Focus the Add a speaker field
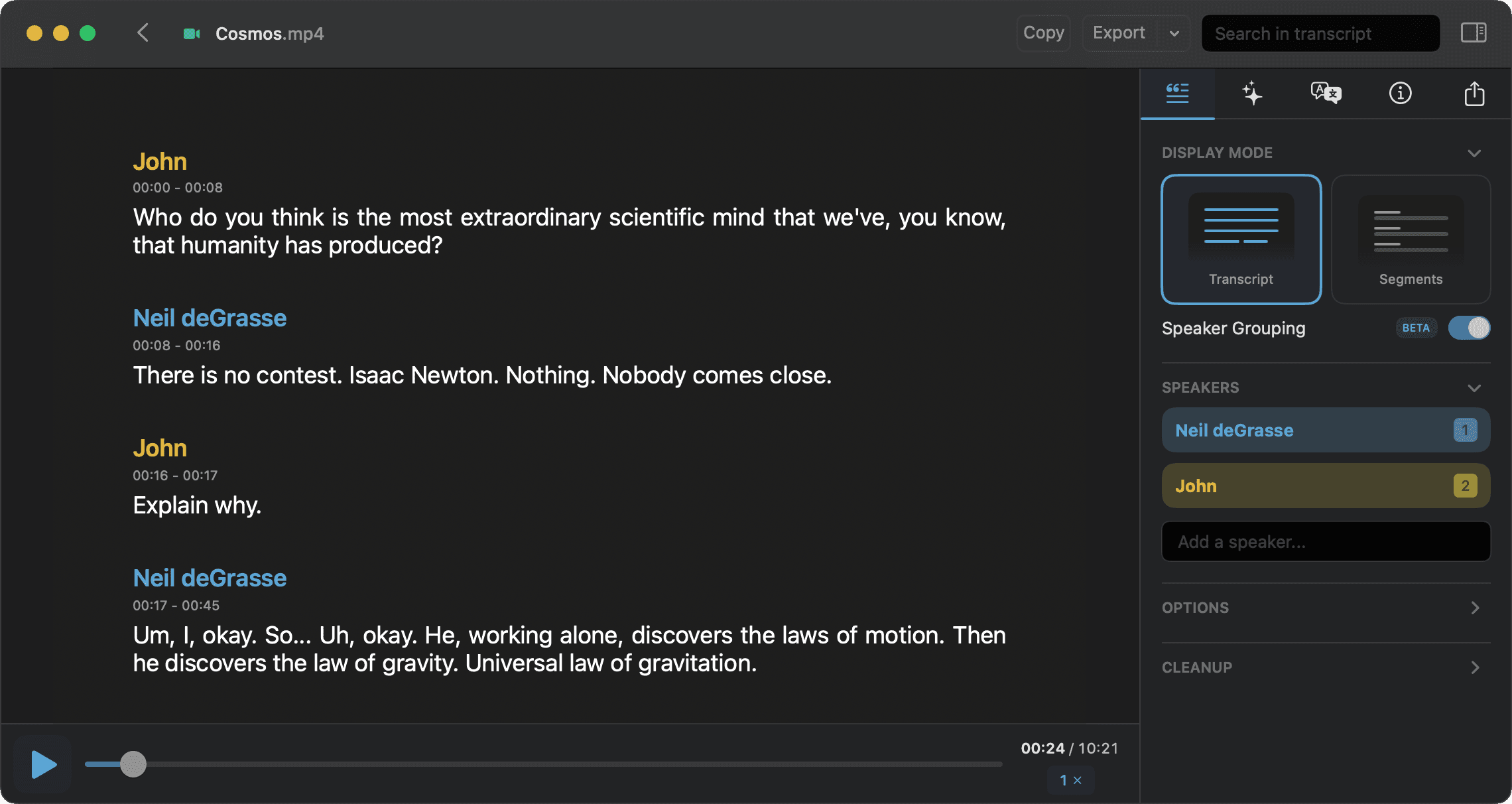 [x=1326, y=541]
